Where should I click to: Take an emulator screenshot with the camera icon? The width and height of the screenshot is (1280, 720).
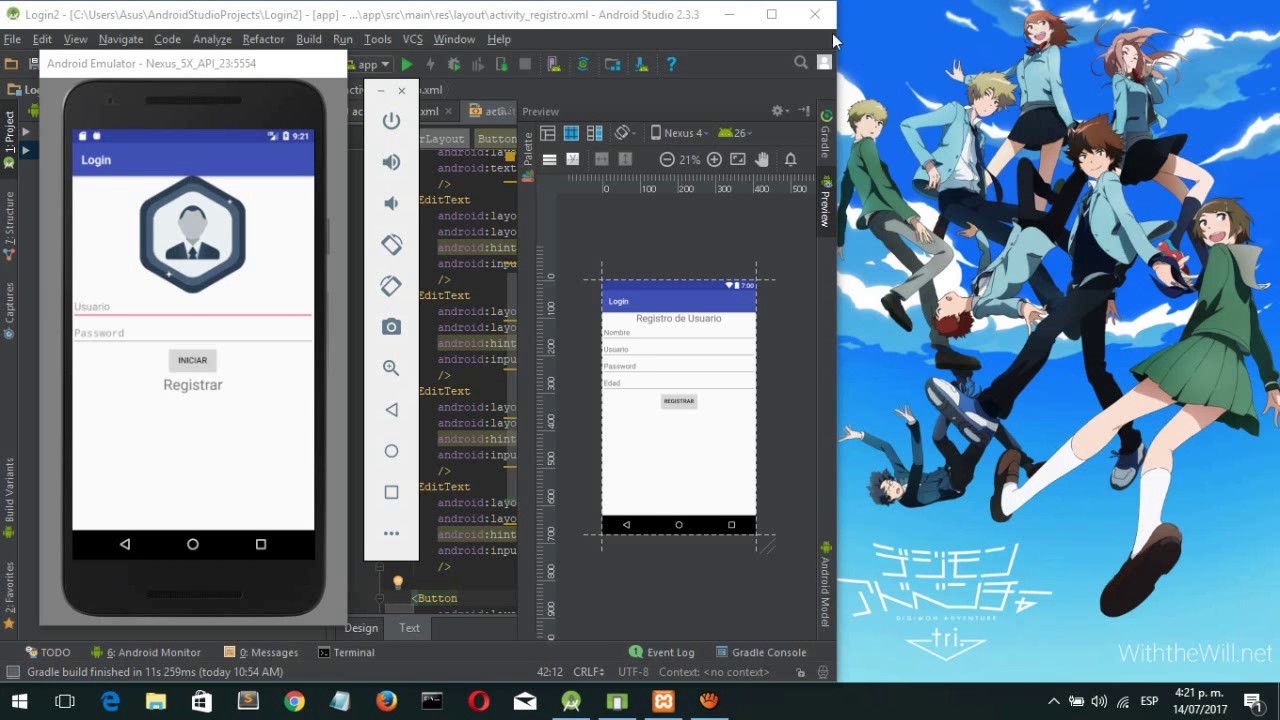pos(391,327)
